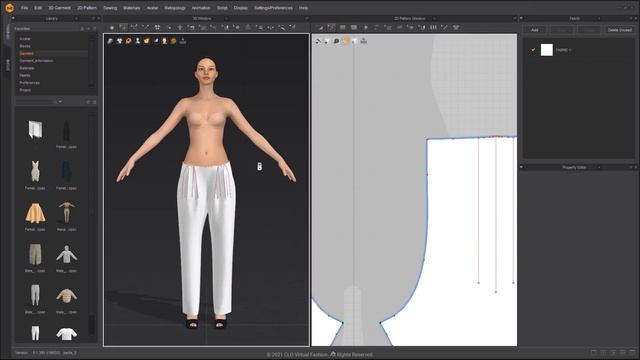
Task: Select the beige jacket garment thumbnail
Action: pos(67,296)
